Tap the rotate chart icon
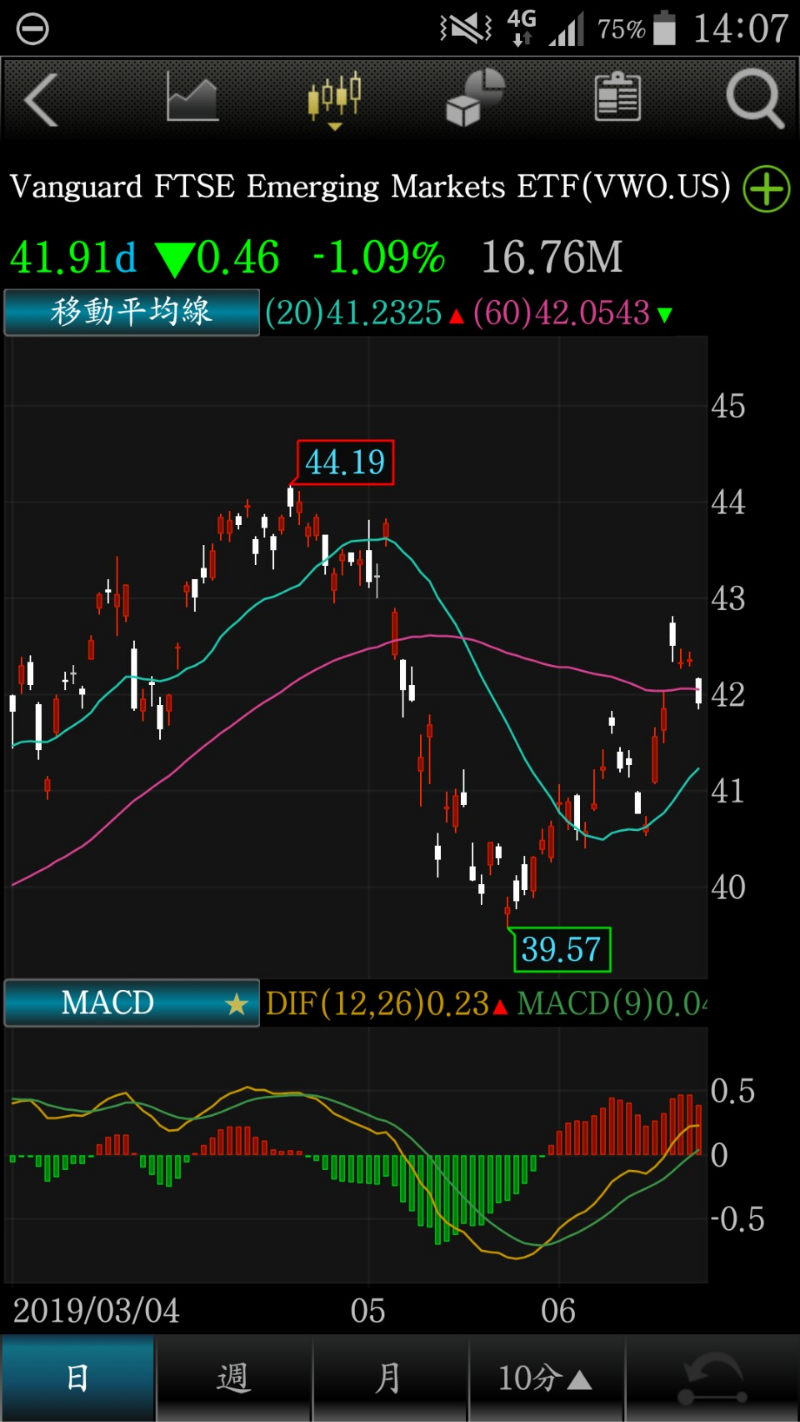 point(713,1378)
